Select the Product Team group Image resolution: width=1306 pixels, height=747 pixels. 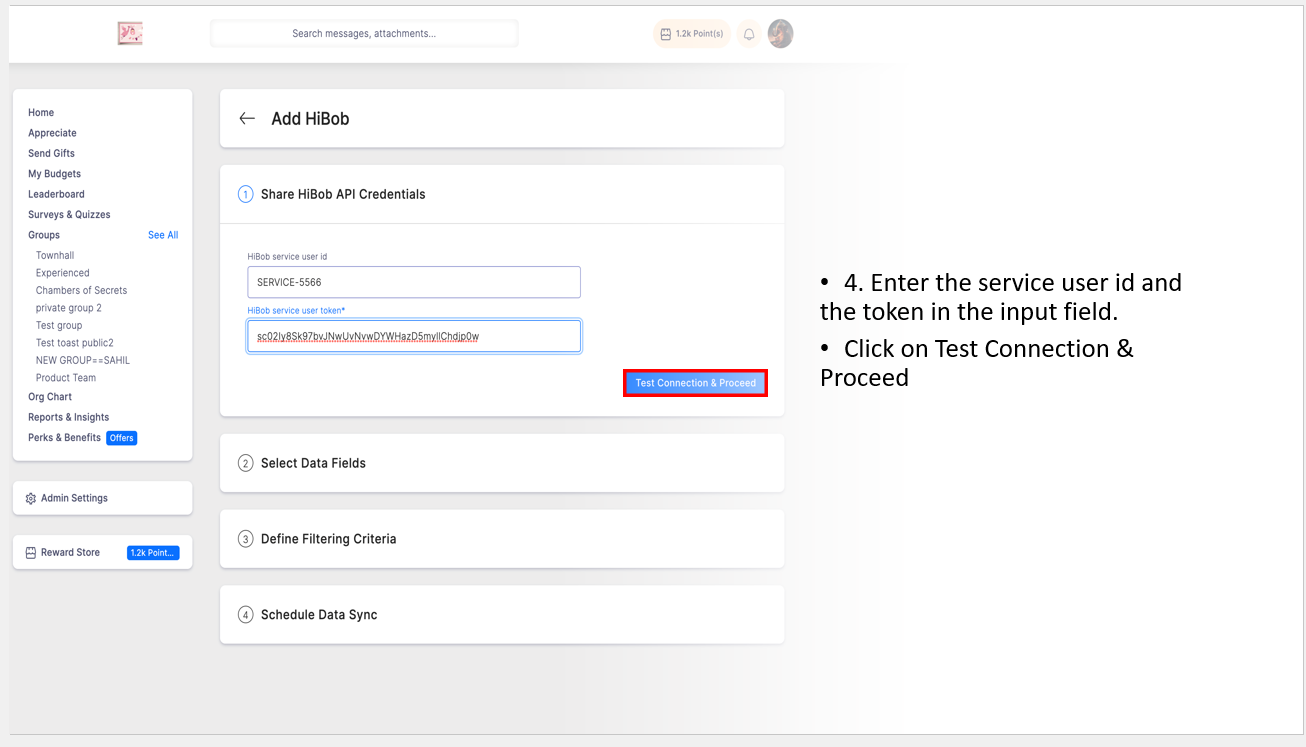click(x=66, y=378)
